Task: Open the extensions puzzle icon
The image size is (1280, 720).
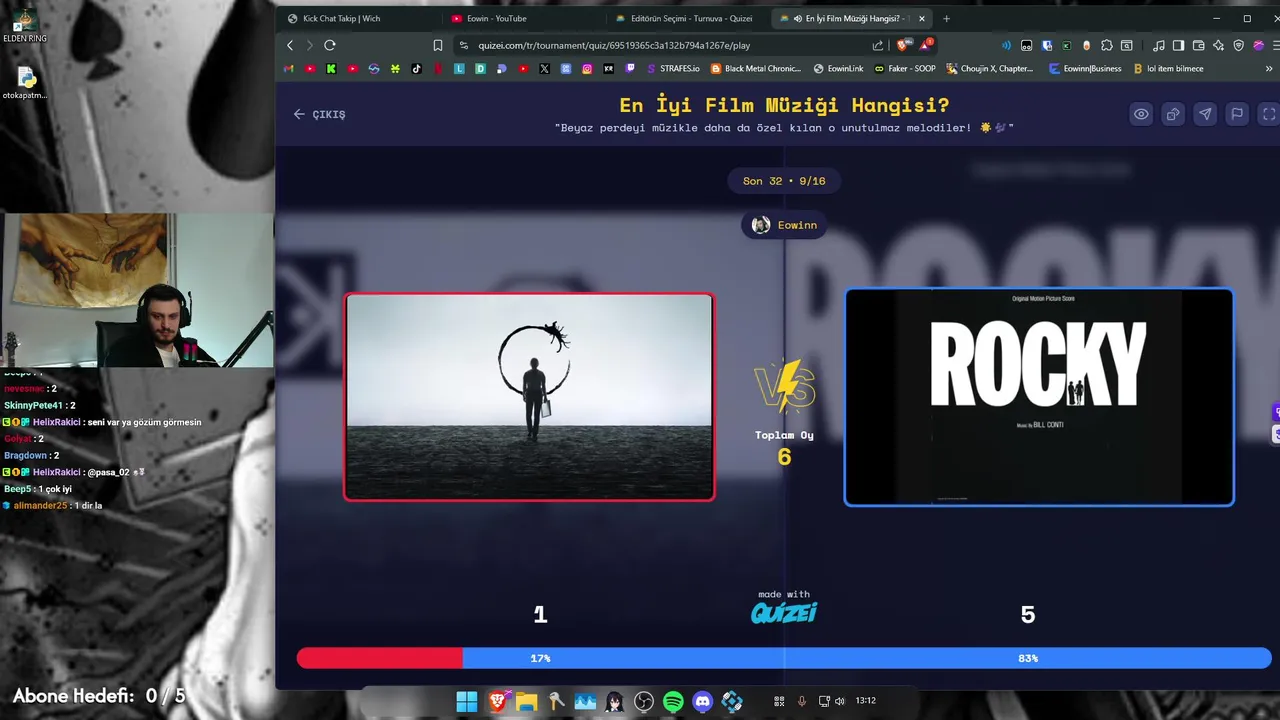Action: pyautogui.click(x=1107, y=45)
